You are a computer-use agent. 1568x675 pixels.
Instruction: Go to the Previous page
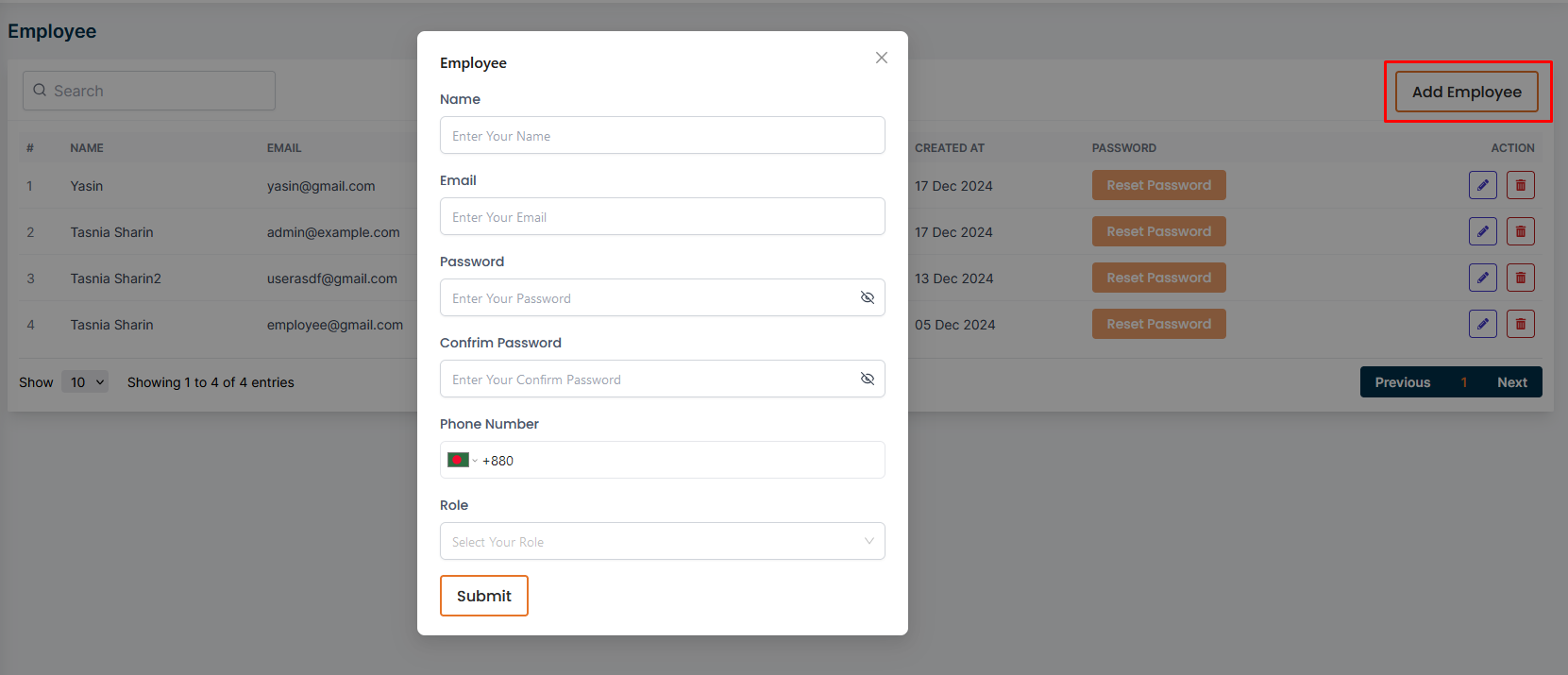coord(1402,382)
